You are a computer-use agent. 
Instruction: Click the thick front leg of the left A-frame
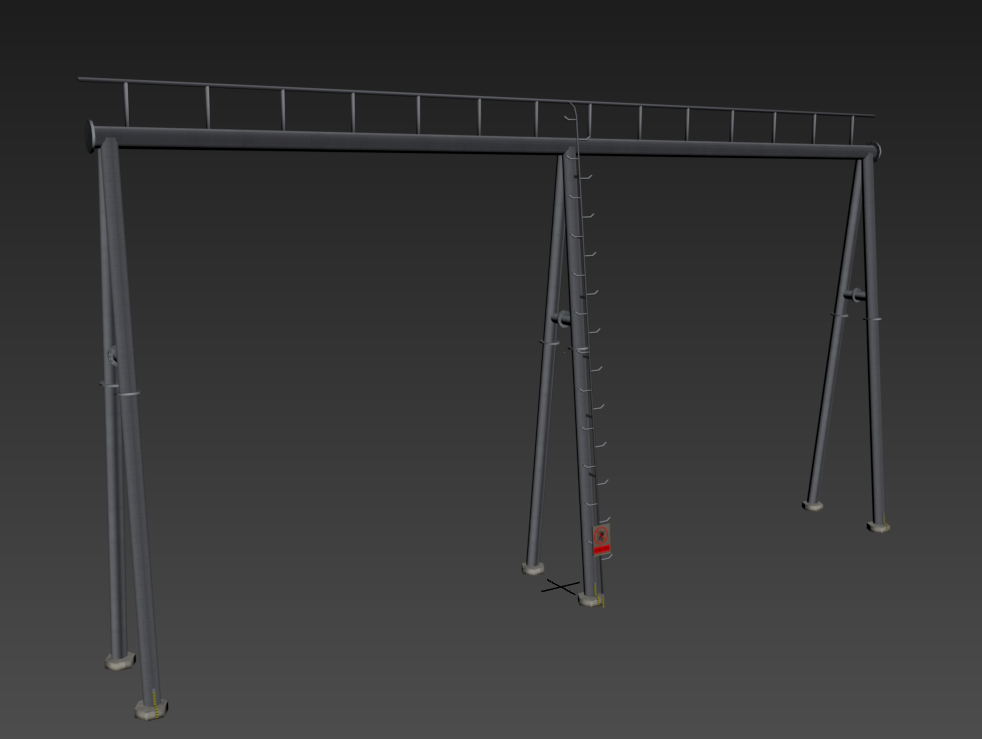[134, 480]
